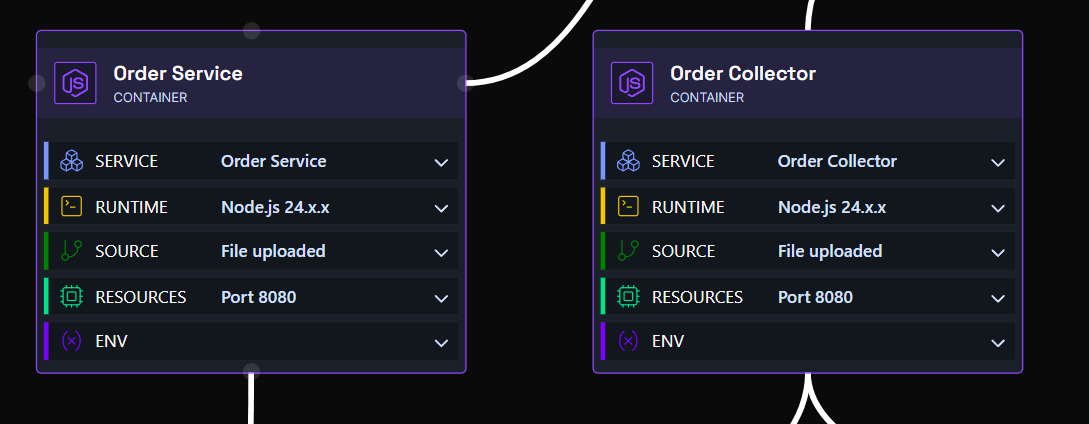Expand the RESOURCES chevron in Order Collector
1089x424 pixels.
[998, 299]
